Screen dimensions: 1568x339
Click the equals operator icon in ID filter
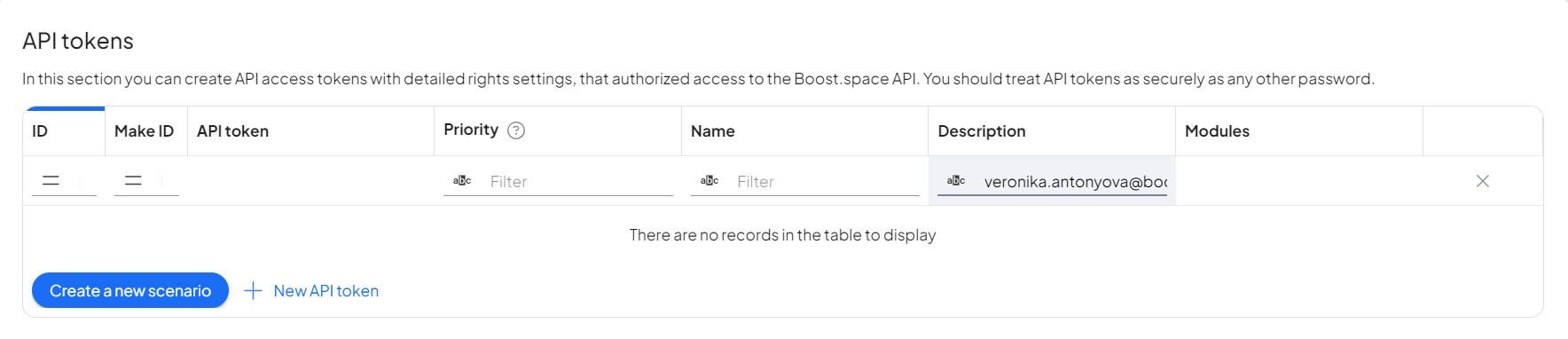51,181
